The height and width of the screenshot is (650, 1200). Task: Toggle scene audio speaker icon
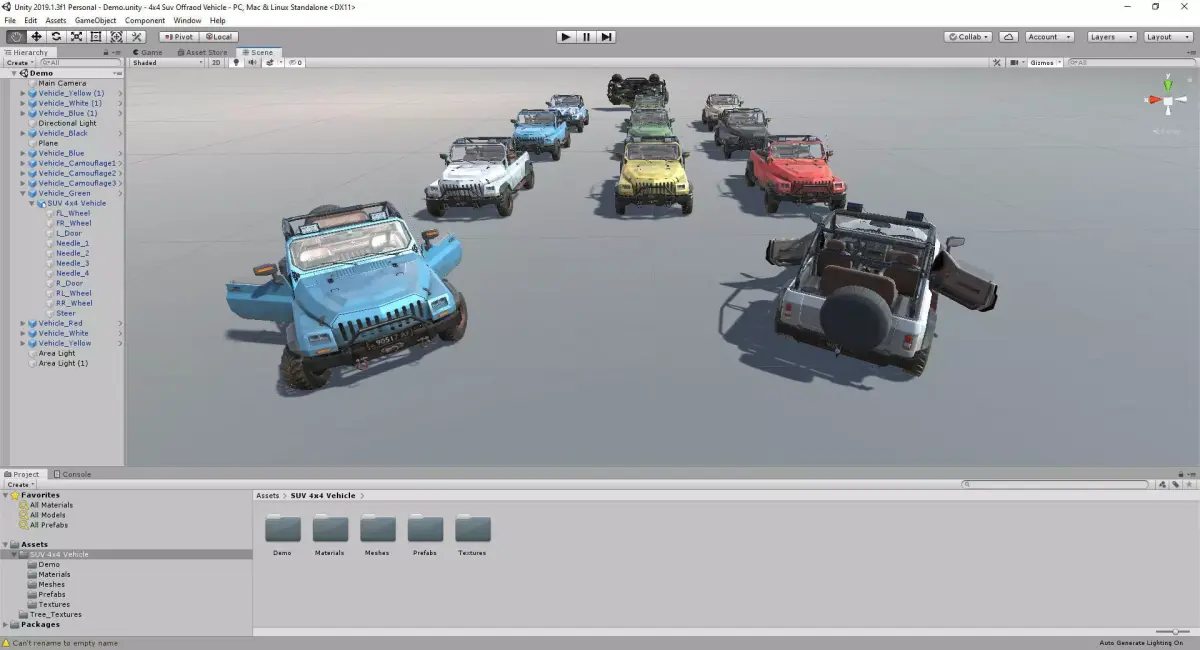(x=253, y=62)
